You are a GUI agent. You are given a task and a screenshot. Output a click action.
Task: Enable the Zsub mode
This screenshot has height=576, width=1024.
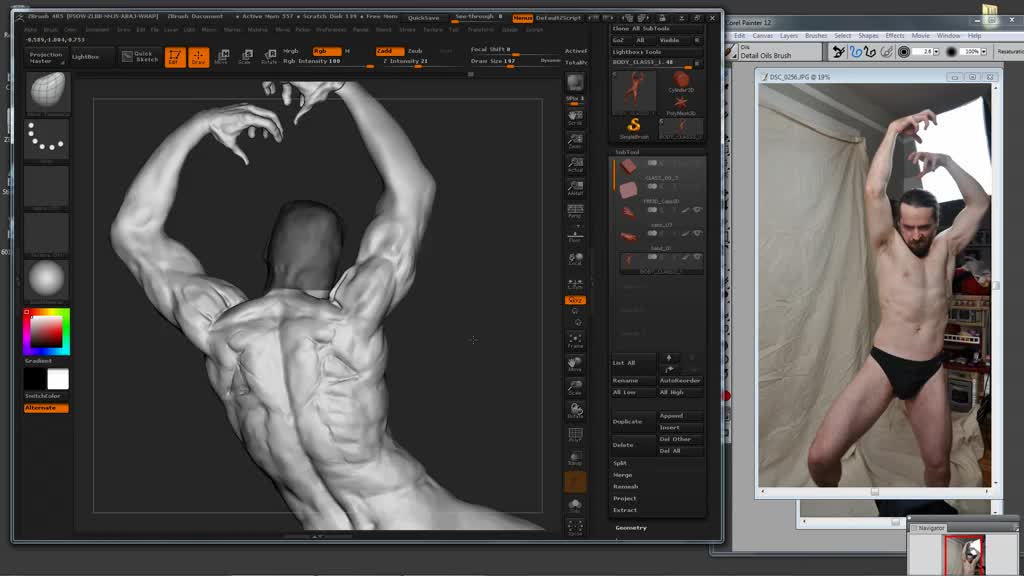(415, 51)
